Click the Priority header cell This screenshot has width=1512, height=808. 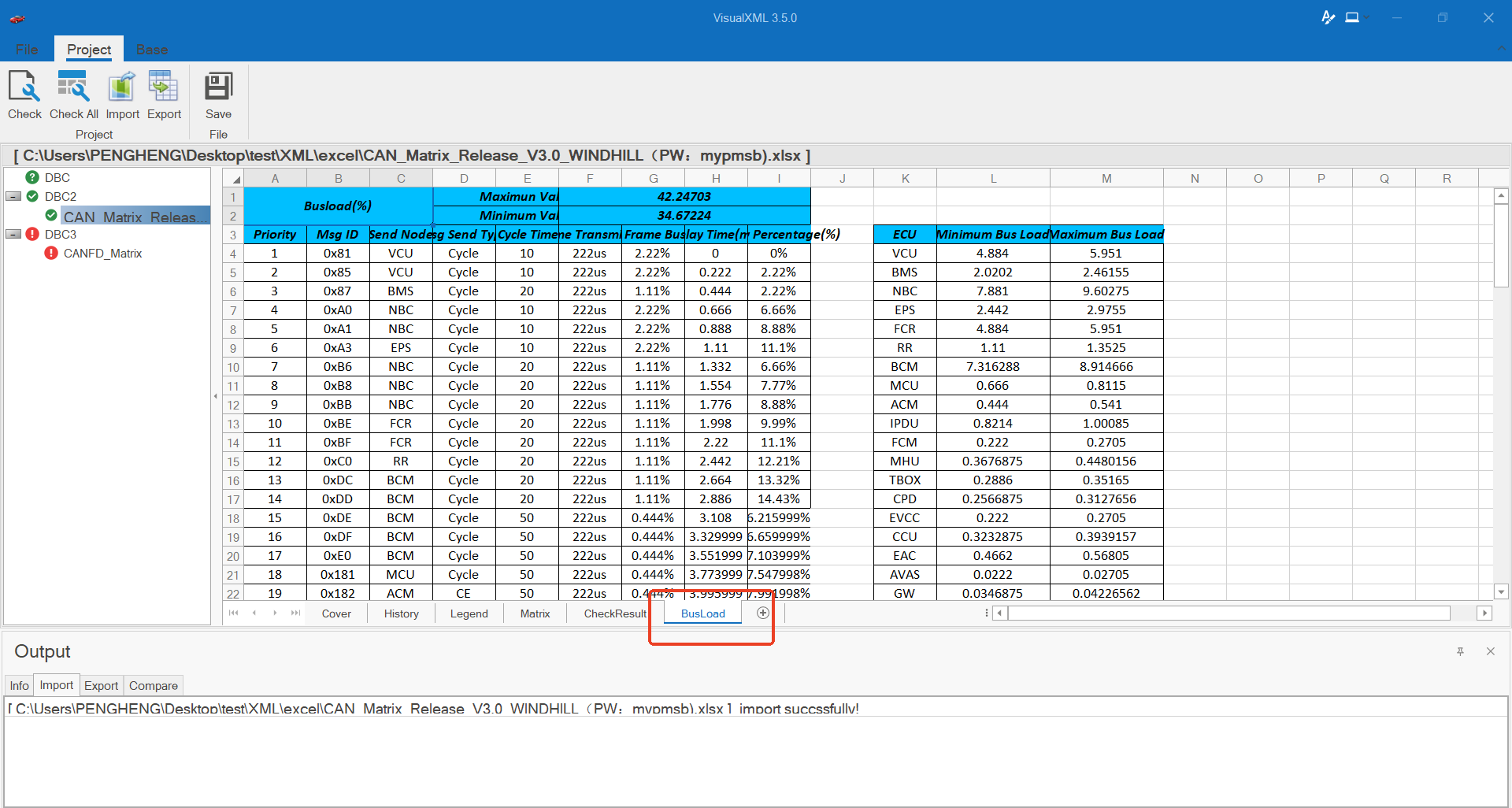[x=275, y=234]
